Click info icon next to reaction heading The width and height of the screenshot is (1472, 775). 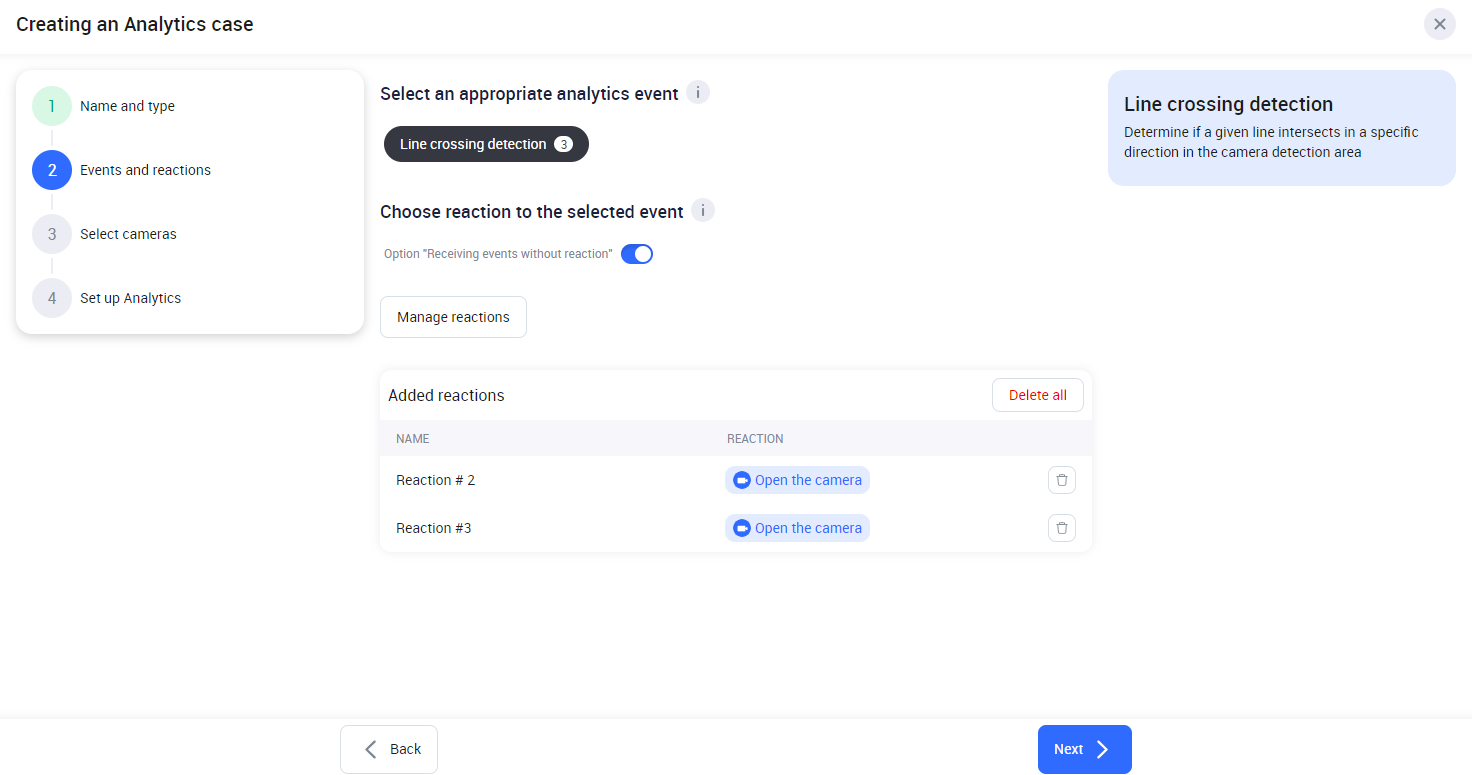click(x=703, y=211)
